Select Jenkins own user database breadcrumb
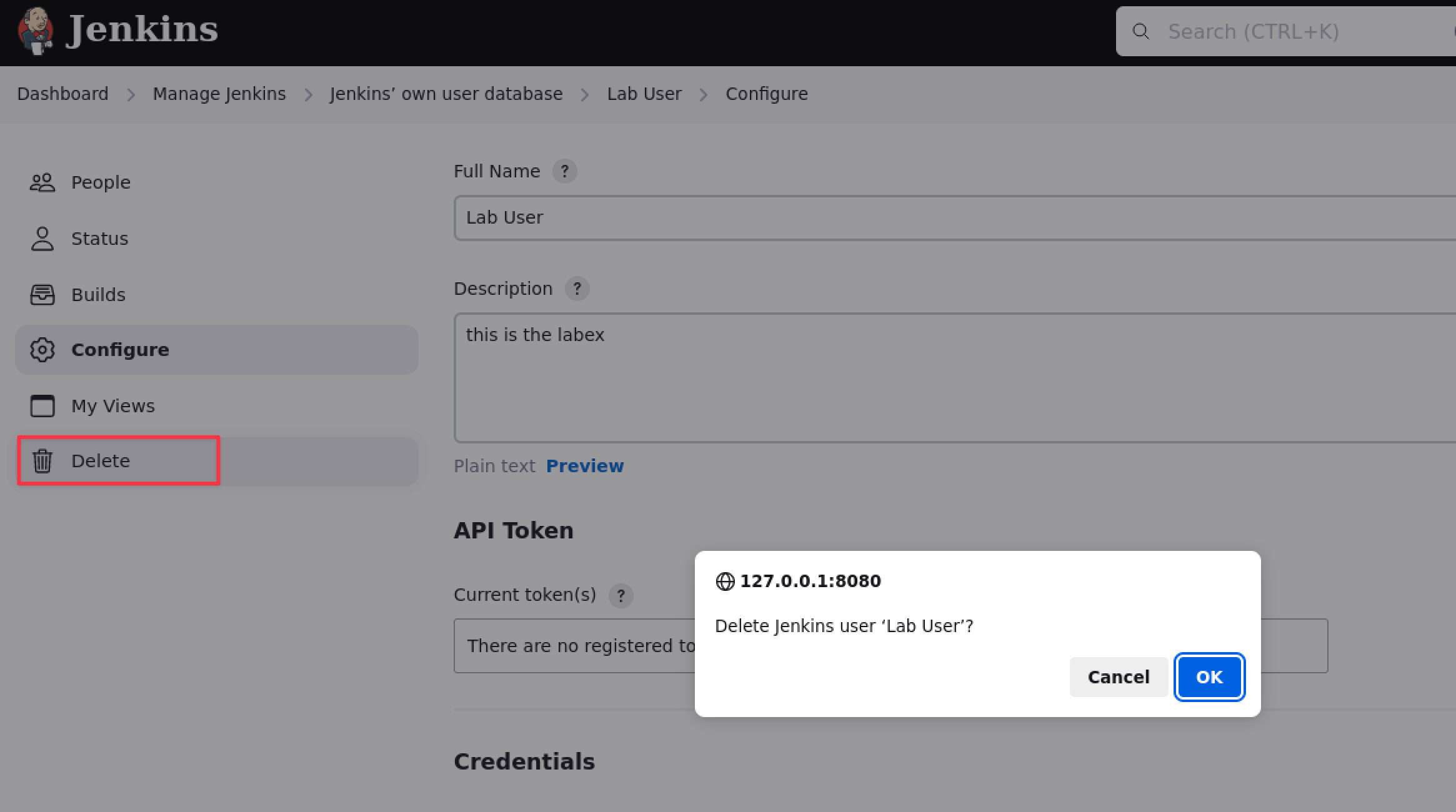The width and height of the screenshot is (1456, 812). [446, 94]
